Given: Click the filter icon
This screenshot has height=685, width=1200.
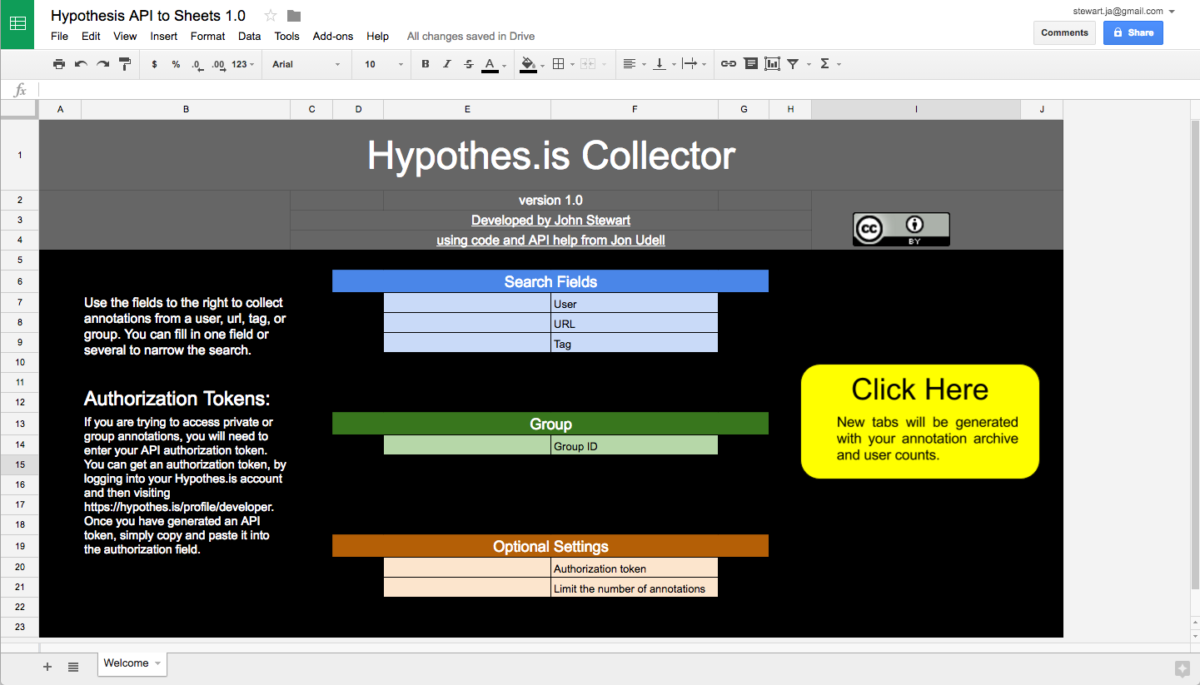Looking at the screenshot, I should click(792, 64).
